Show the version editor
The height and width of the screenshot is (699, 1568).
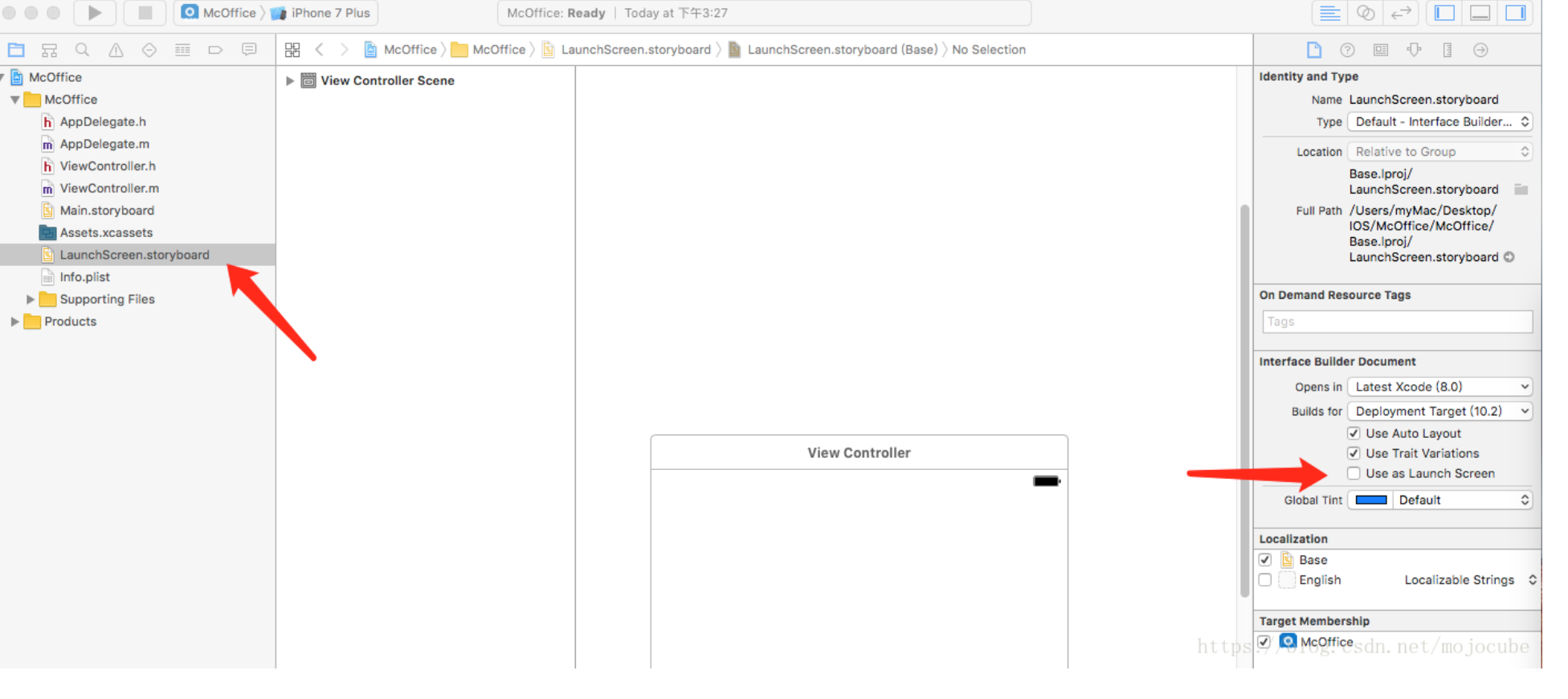(1401, 13)
